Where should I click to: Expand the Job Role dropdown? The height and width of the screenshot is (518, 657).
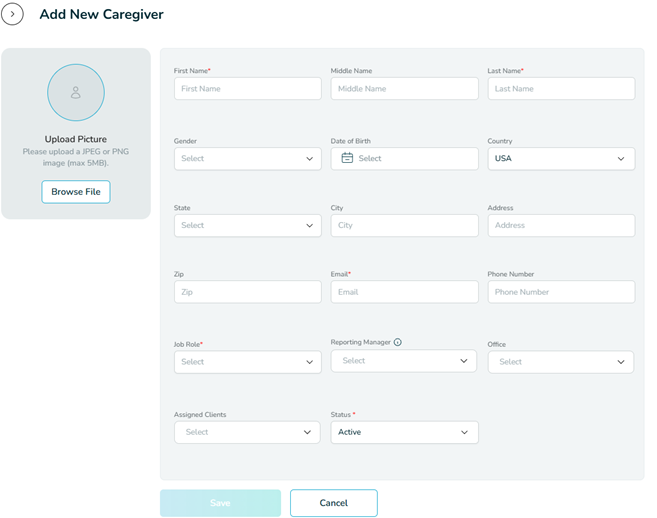click(x=247, y=362)
